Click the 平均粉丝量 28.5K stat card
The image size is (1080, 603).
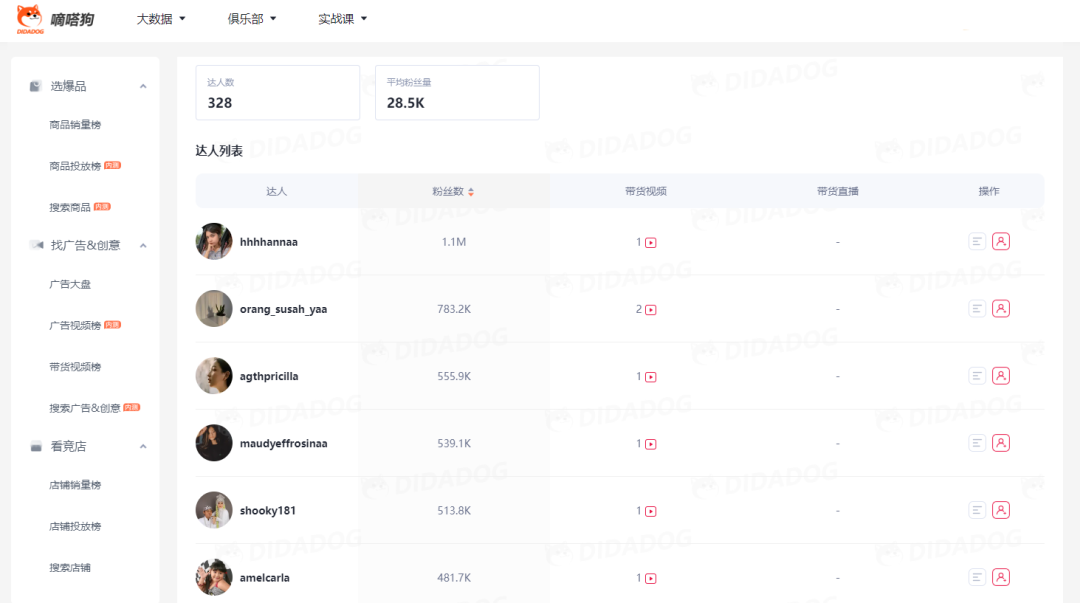pos(457,93)
